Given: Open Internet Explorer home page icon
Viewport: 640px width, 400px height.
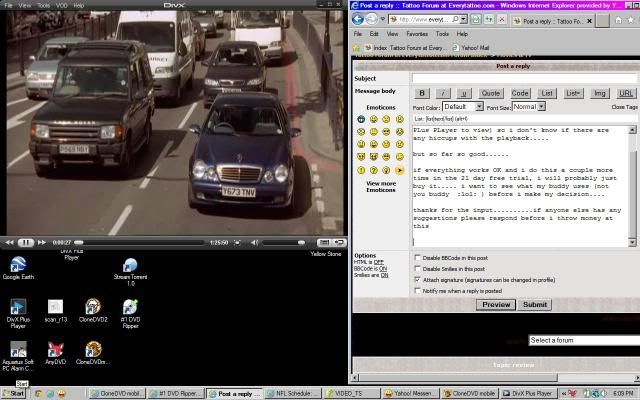Looking at the screenshot, I should tap(618, 20).
